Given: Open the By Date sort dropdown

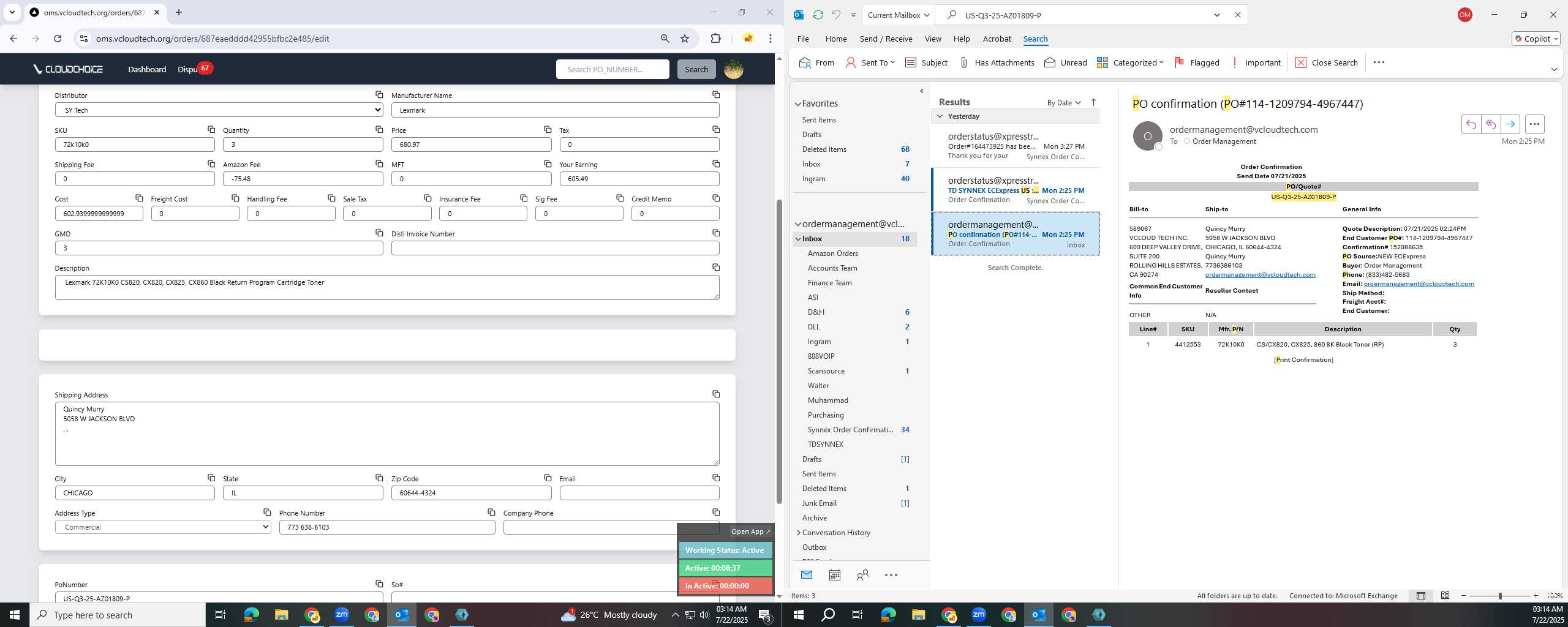Looking at the screenshot, I should [1063, 102].
